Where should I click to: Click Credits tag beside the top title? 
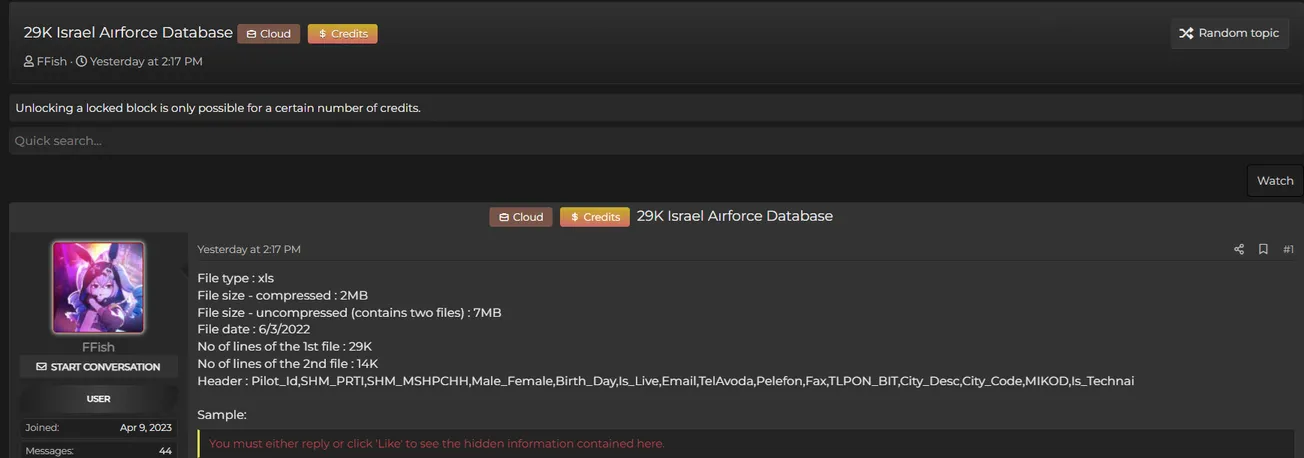(342, 34)
